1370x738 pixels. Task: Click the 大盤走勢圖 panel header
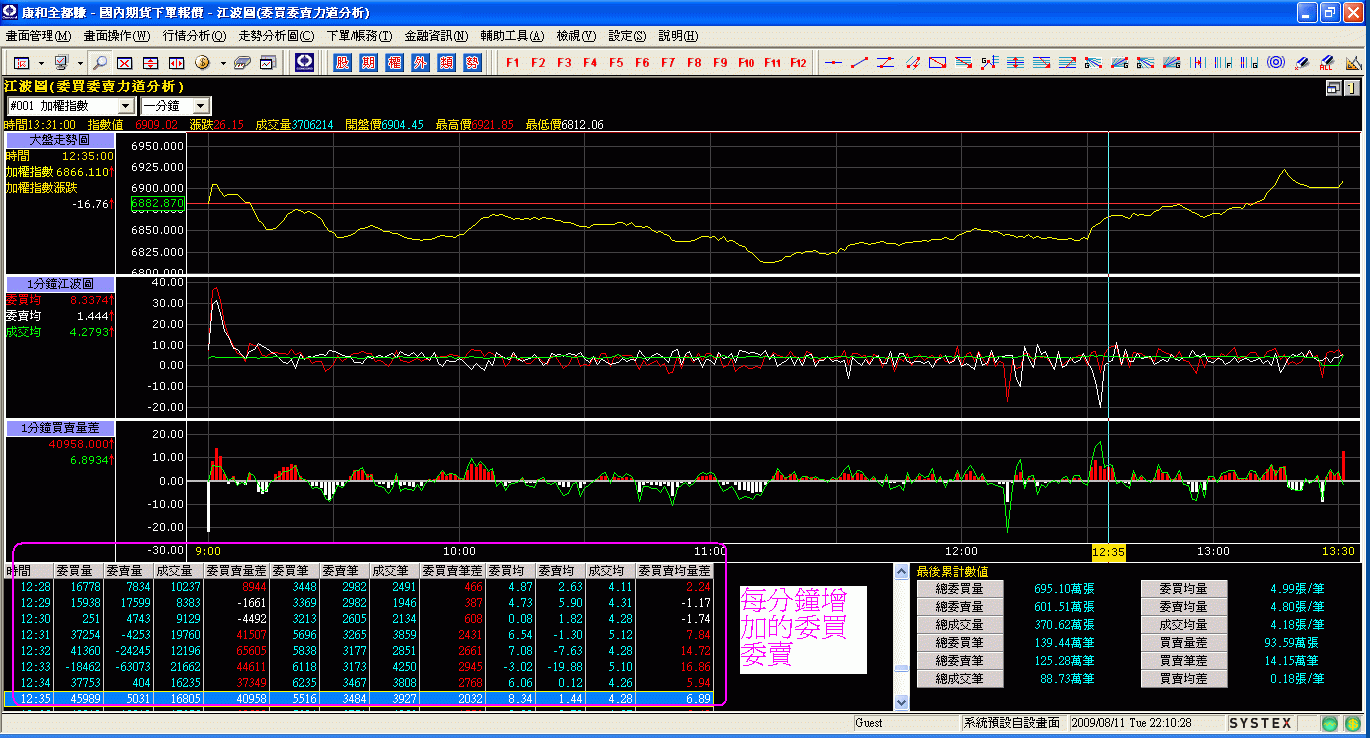60,141
